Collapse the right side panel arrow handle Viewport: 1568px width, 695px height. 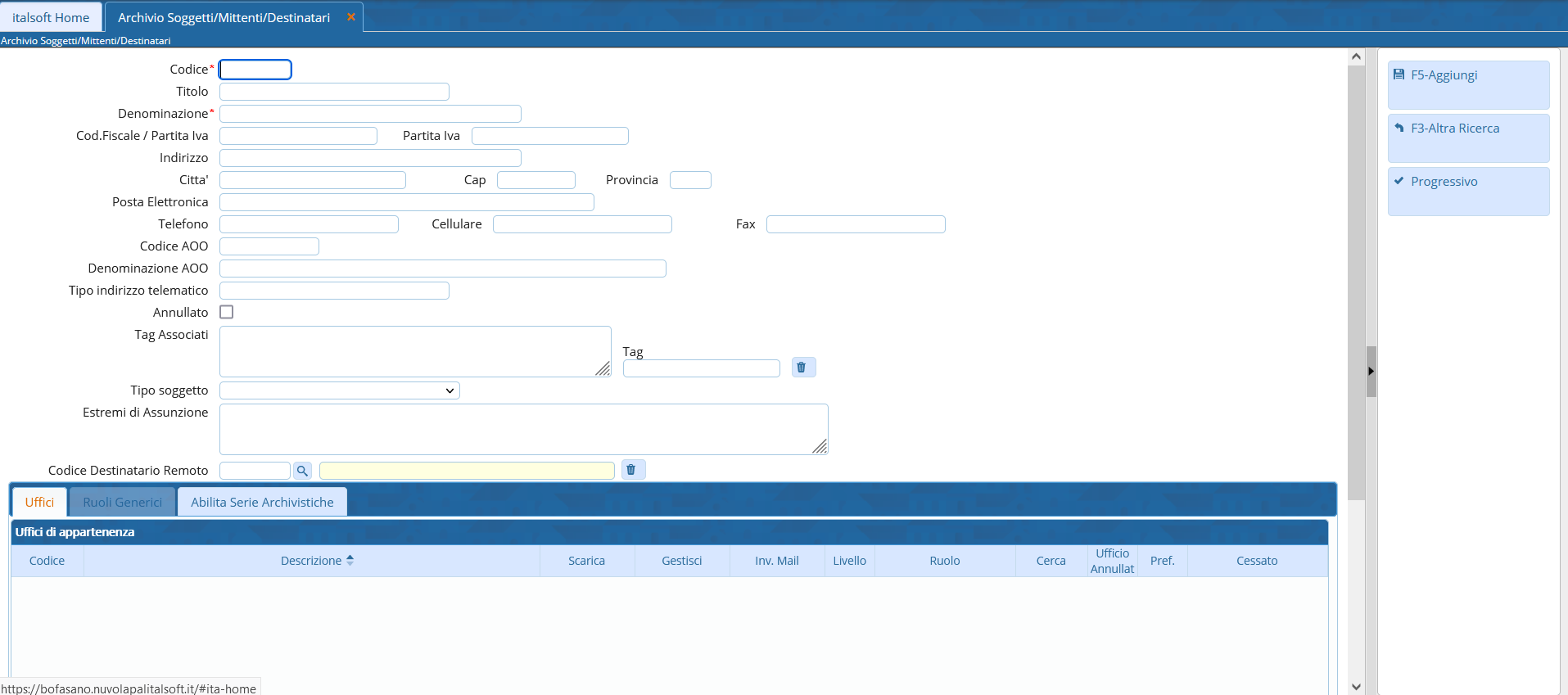tap(1371, 372)
